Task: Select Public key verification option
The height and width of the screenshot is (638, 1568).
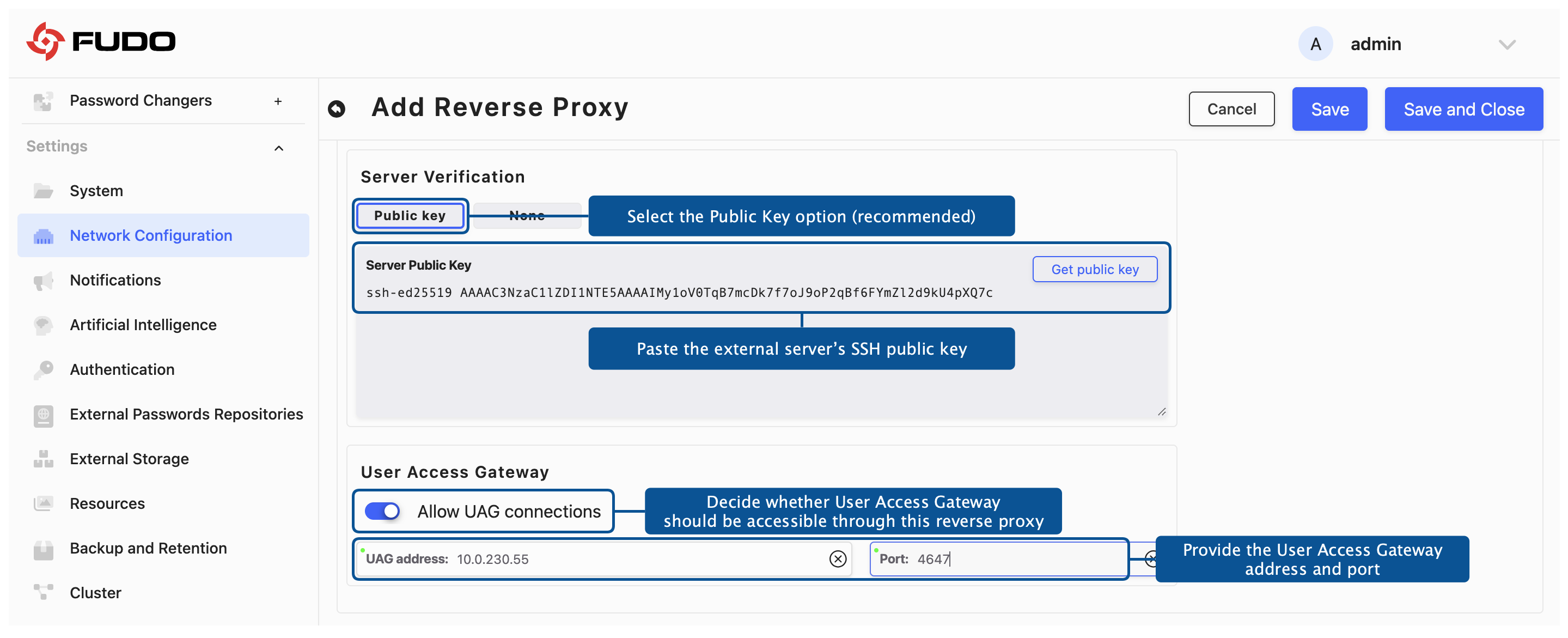Action: coord(410,216)
